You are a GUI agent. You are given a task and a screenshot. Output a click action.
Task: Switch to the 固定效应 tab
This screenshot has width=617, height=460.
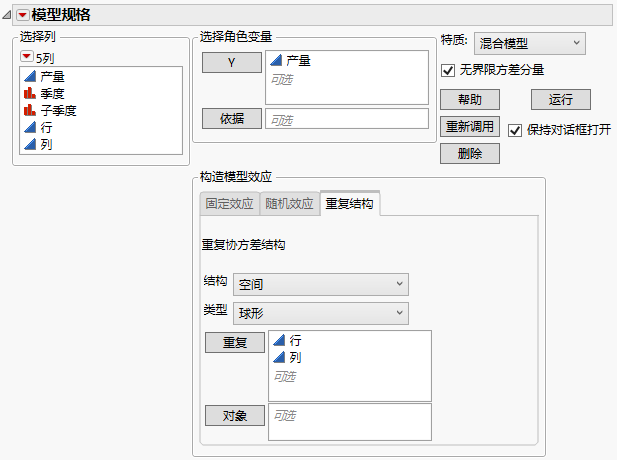[x=229, y=204]
